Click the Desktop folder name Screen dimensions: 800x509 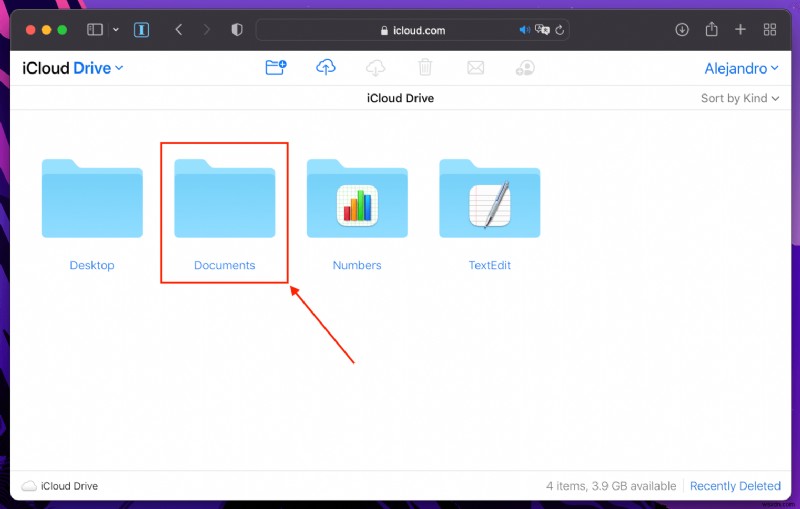(x=92, y=265)
